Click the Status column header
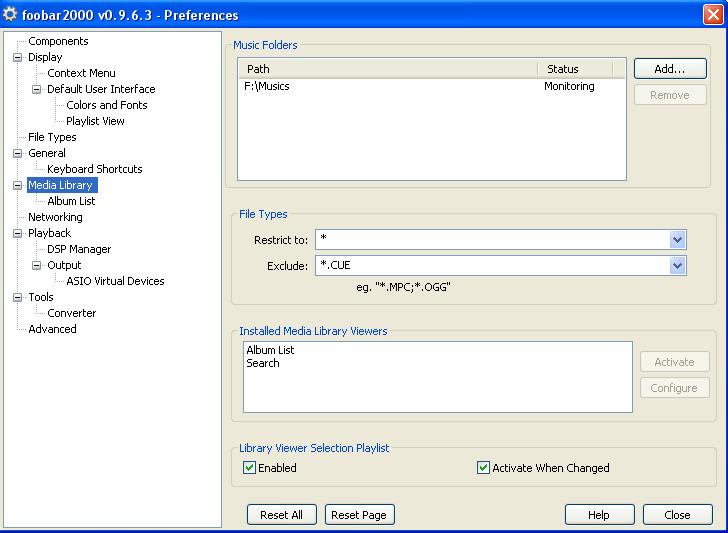The width and height of the screenshot is (728, 533). 575,69
